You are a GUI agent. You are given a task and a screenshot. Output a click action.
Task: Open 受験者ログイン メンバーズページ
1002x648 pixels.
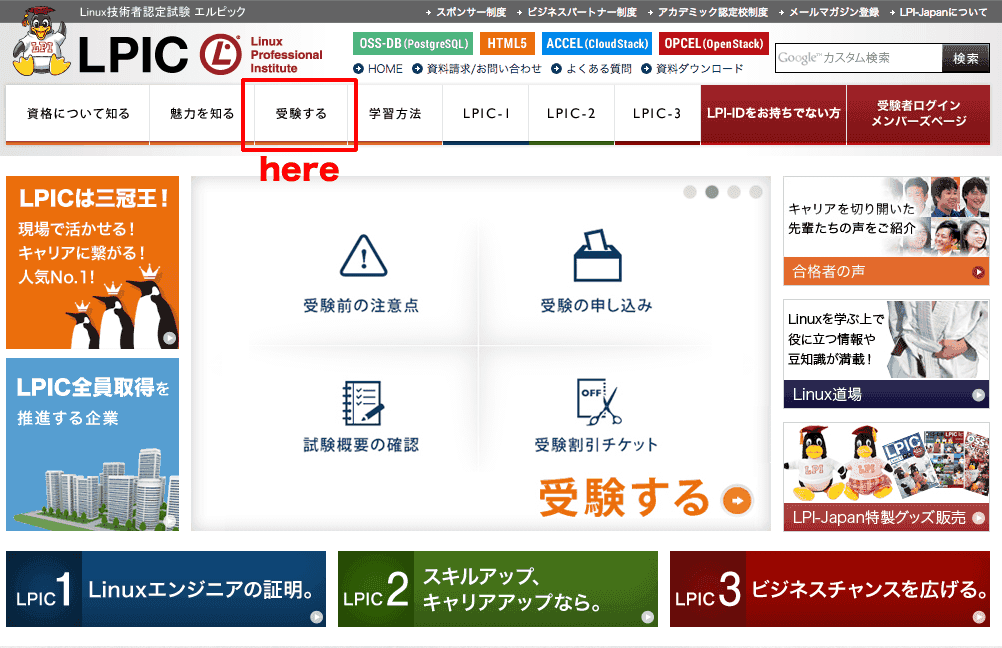[x=918, y=113]
